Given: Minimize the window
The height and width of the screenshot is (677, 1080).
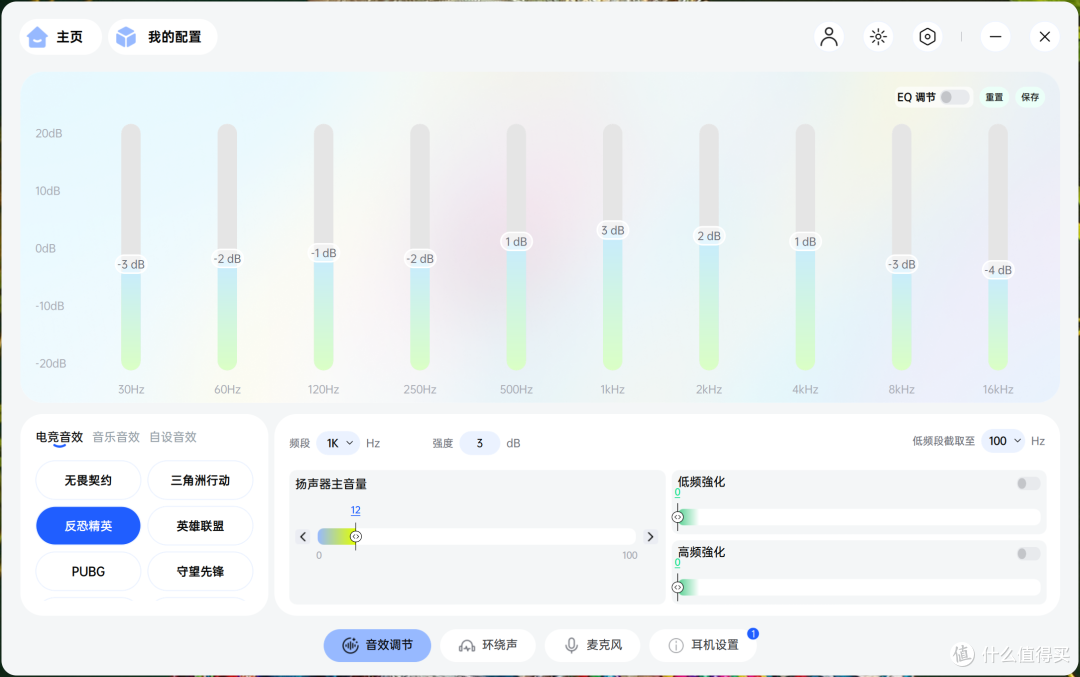Looking at the screenshot, I should (995, 37).
